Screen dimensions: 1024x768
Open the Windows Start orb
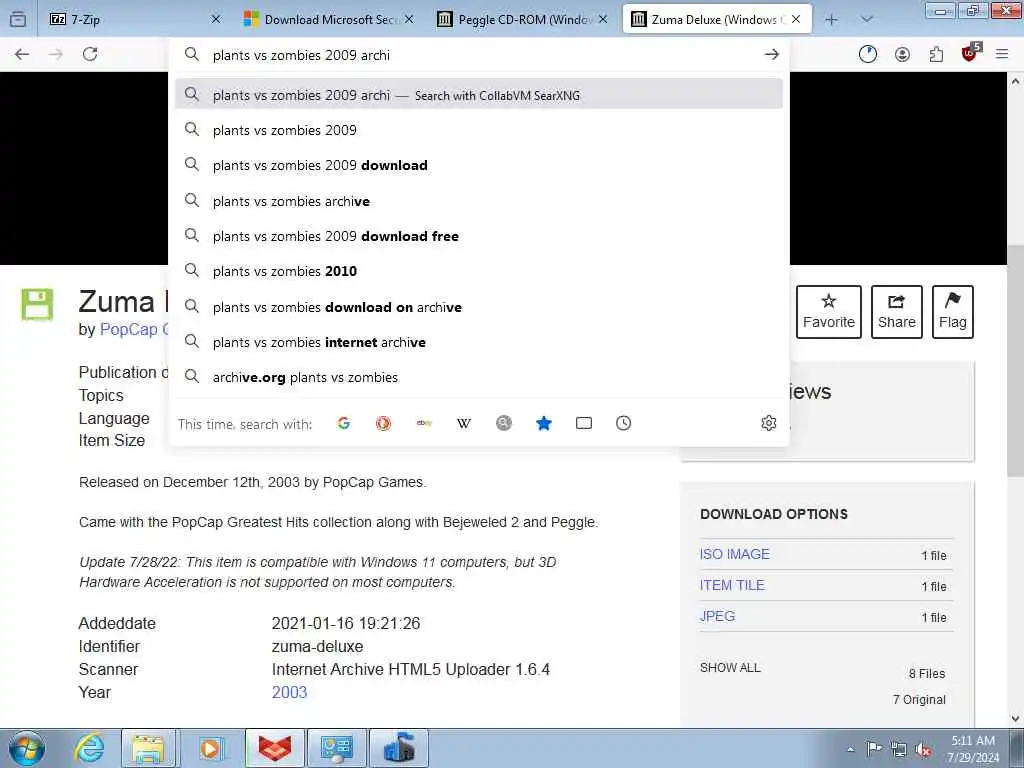pos(27,748)
